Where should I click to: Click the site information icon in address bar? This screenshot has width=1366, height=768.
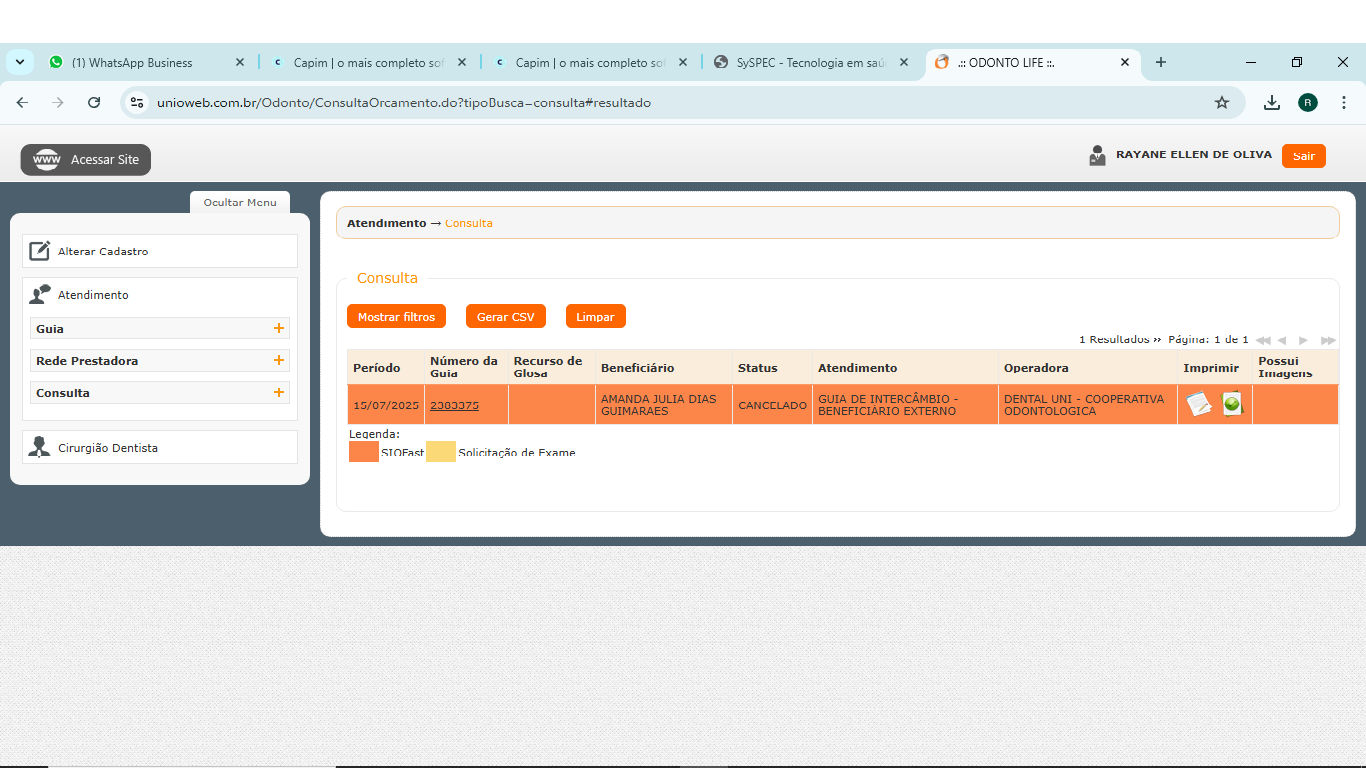pyautogui.click(x=138, y=102)
